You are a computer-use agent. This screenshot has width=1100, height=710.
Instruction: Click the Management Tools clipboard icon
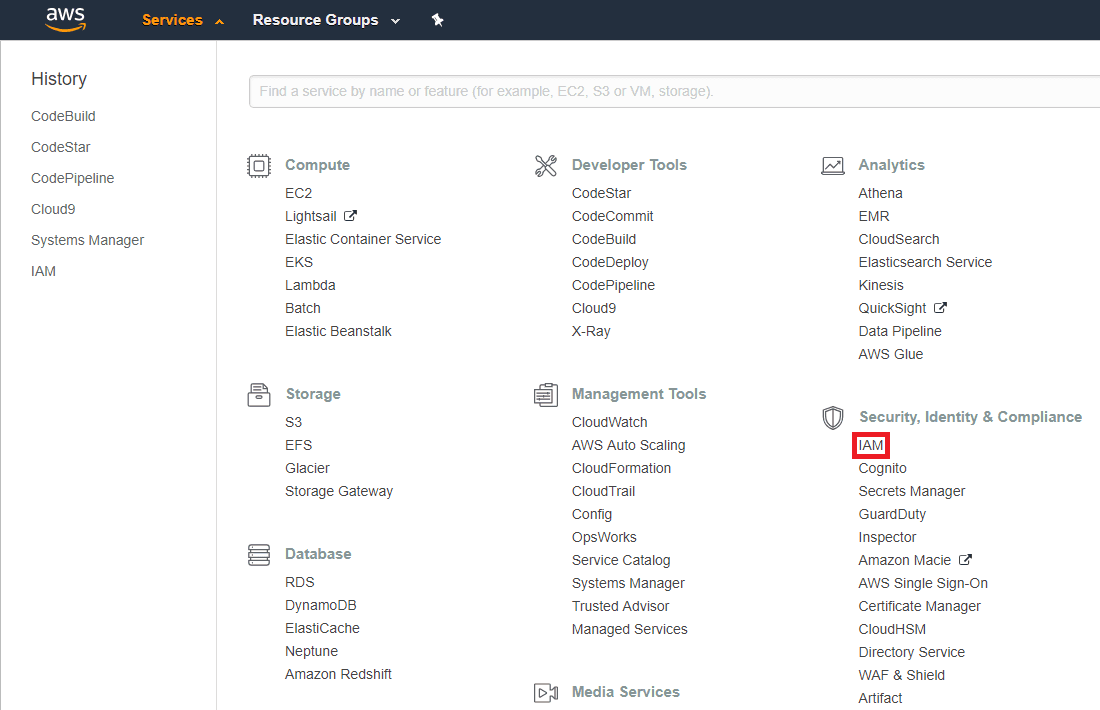tap(546, 394)
